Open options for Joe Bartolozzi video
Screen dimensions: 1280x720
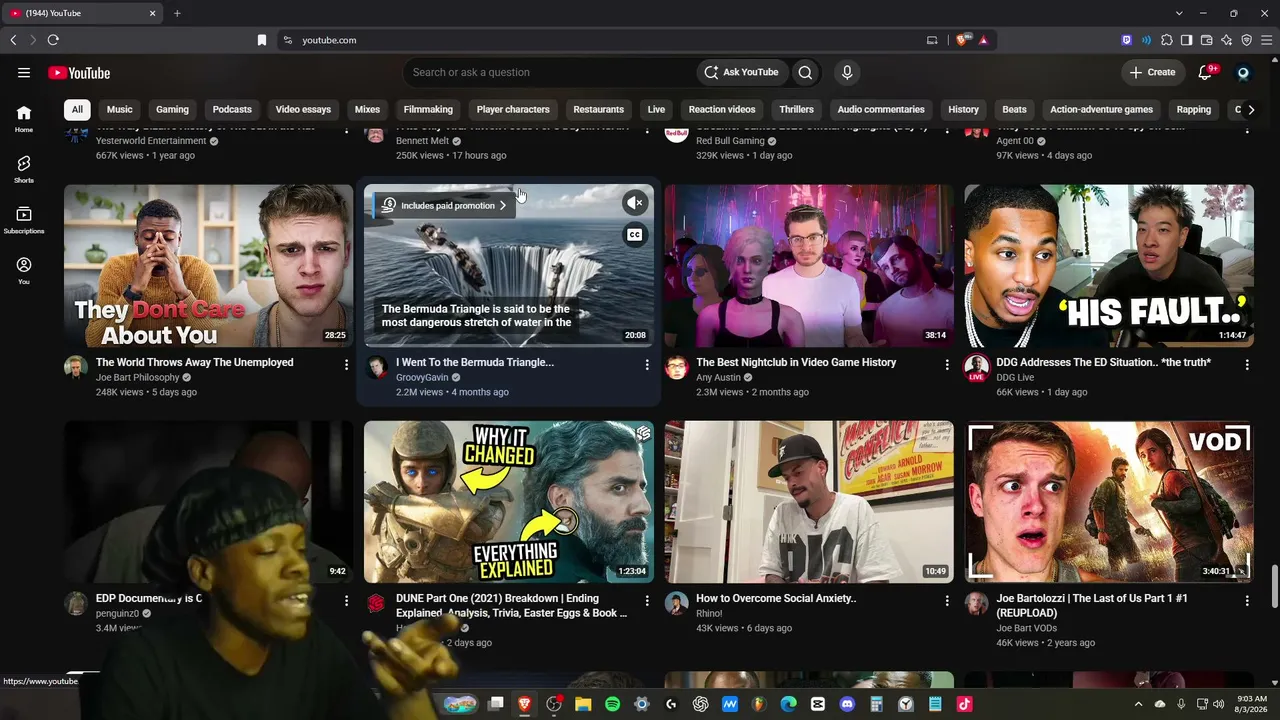[x=1246, y=601]
